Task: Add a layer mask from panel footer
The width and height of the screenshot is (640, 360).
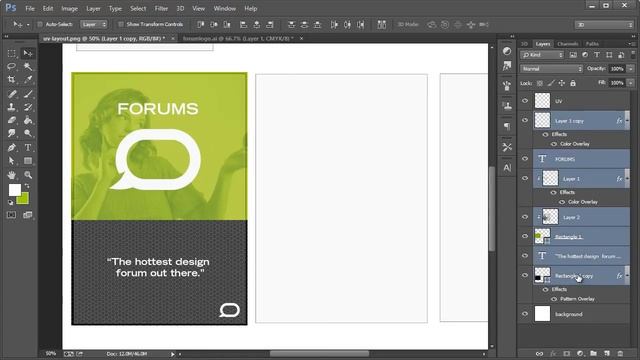Action: pyautogui.click(x=567, y=353)
